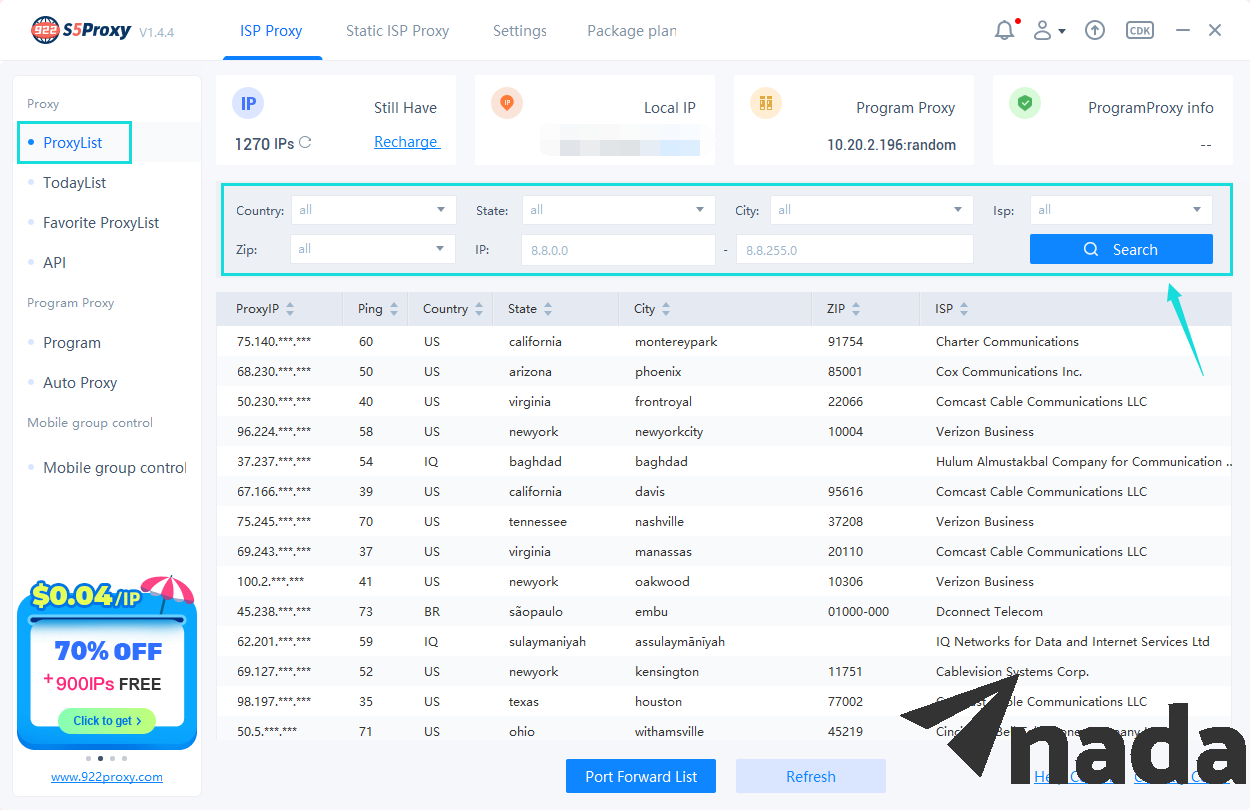
Task: Select proxy row 50.230.***.***
Action: (724, 402)
